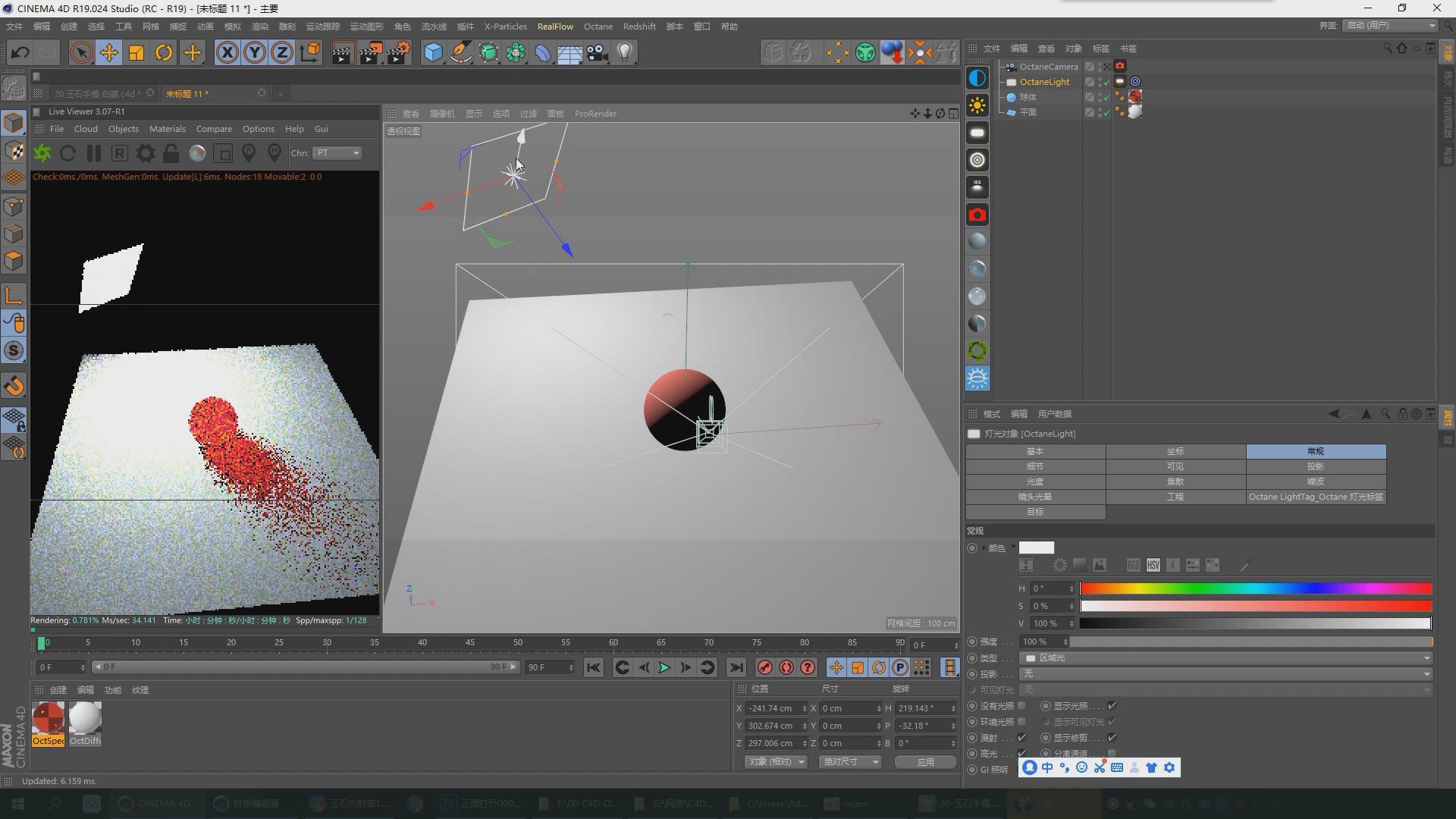This screenshot has height=819, width=1456.
Task: Jump to the end of animation
Action: click(x=736, y=667)
